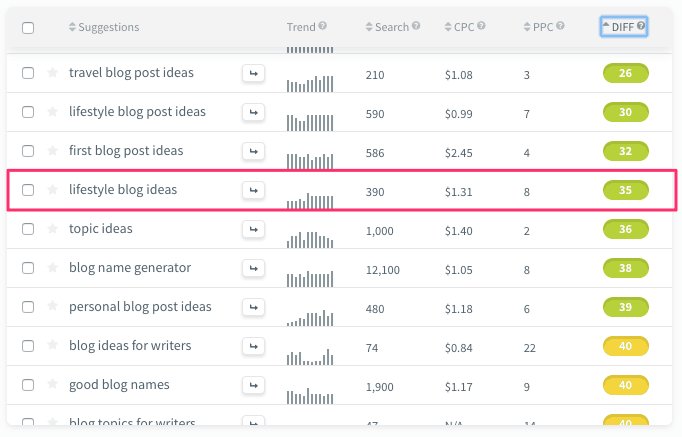Image resolution: width=682 pixels, height=437 pixels.
Task: Sort by Suggestions column
Action: tap(104, 27)
